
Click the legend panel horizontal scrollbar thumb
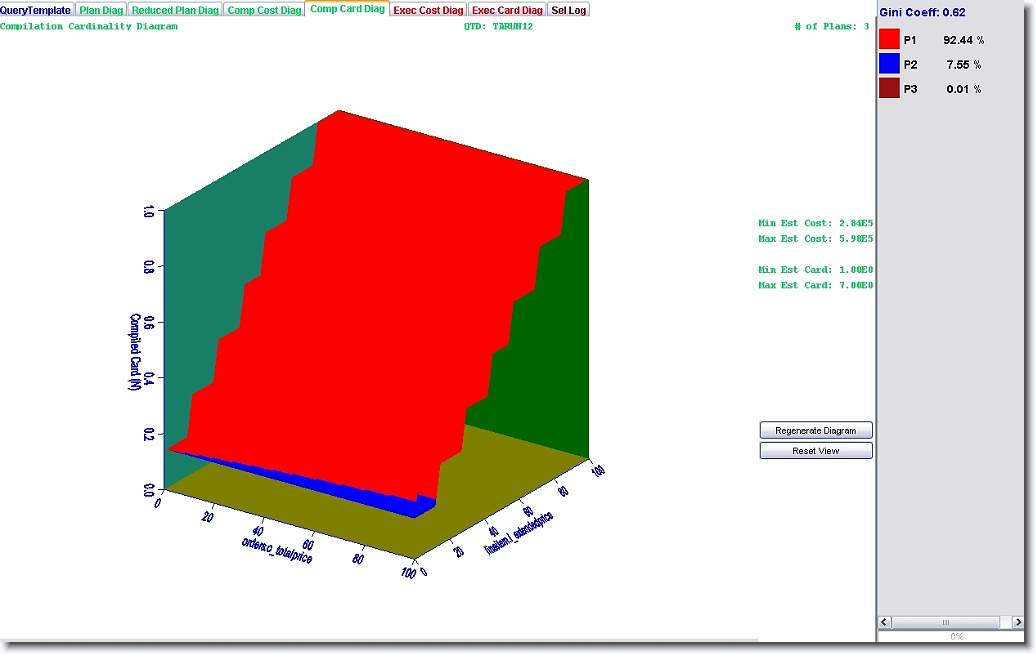945,622
